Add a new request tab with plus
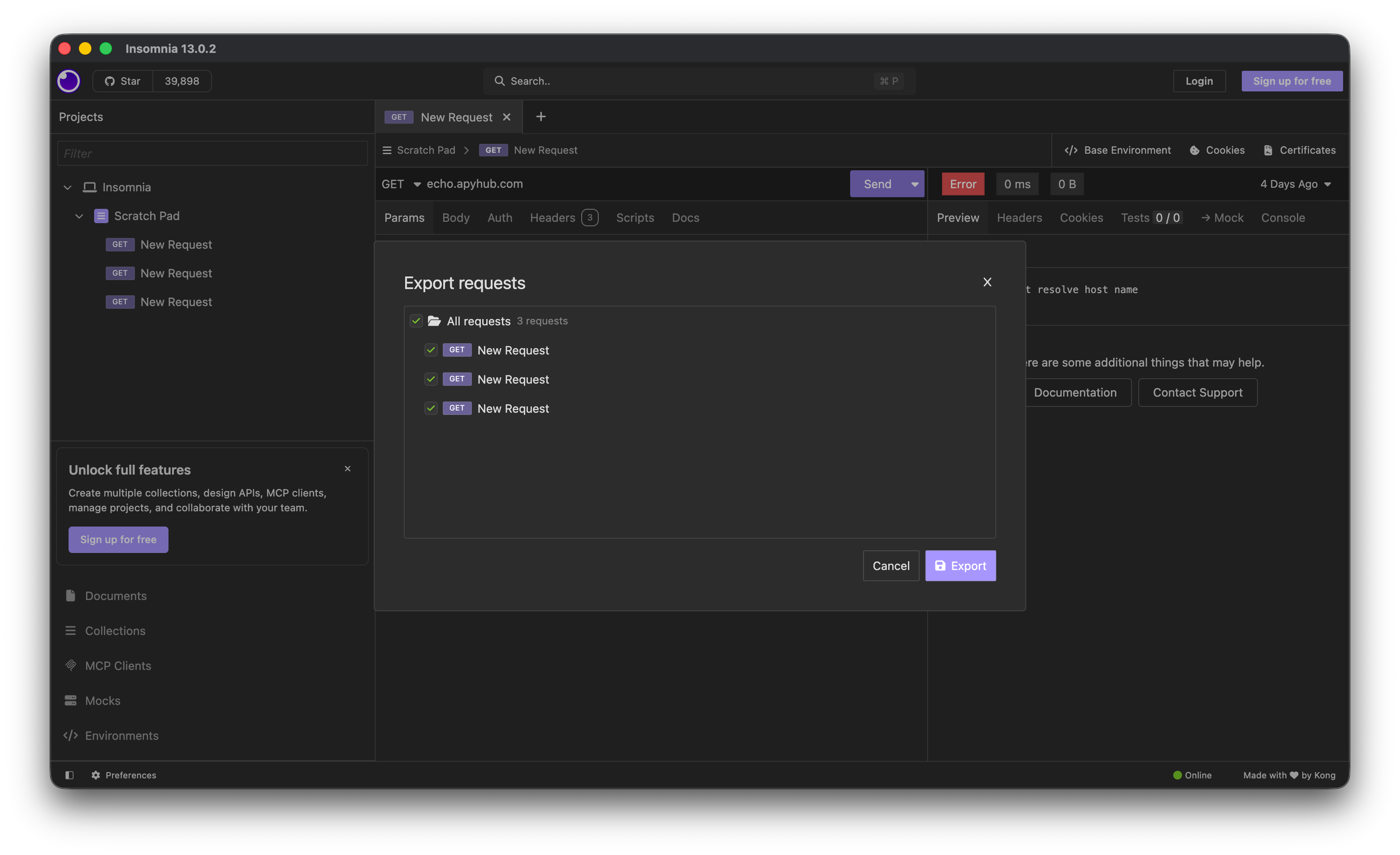Screen dimensions: 1400x855 pyautogui.click(x=541, y=117)
